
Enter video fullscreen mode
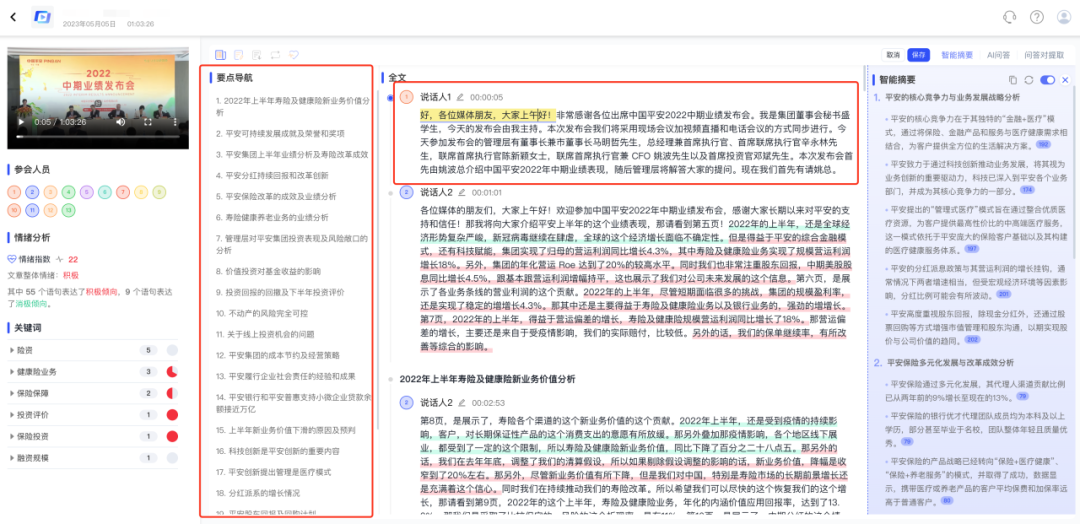147,122
